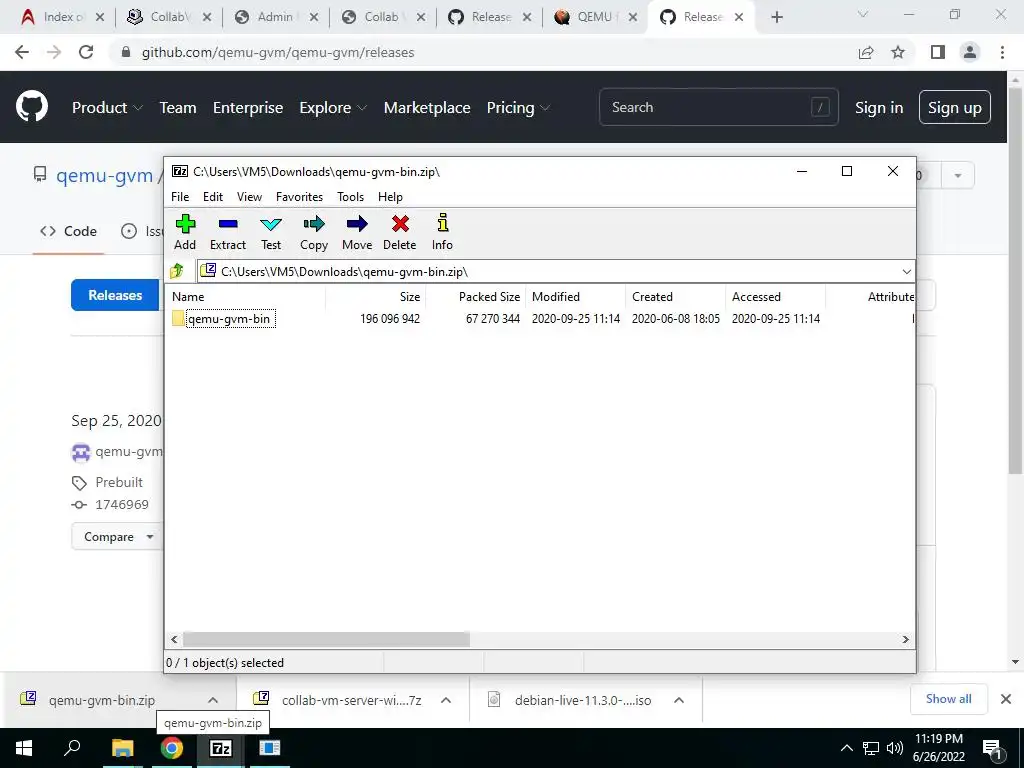Open the Favorites menu in 7-Zip

pos(299,197)
